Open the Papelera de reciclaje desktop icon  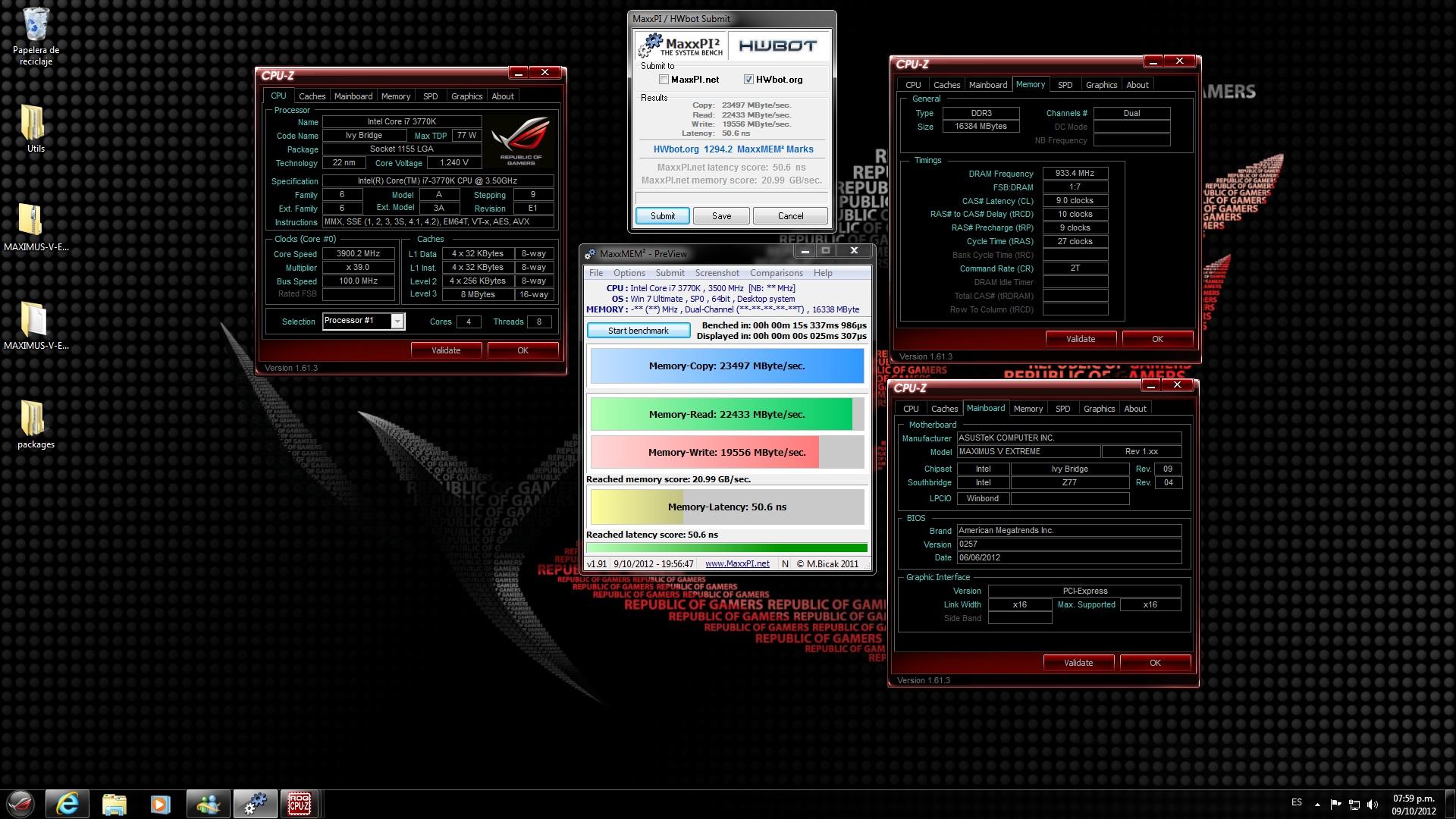tap(36, 36)
